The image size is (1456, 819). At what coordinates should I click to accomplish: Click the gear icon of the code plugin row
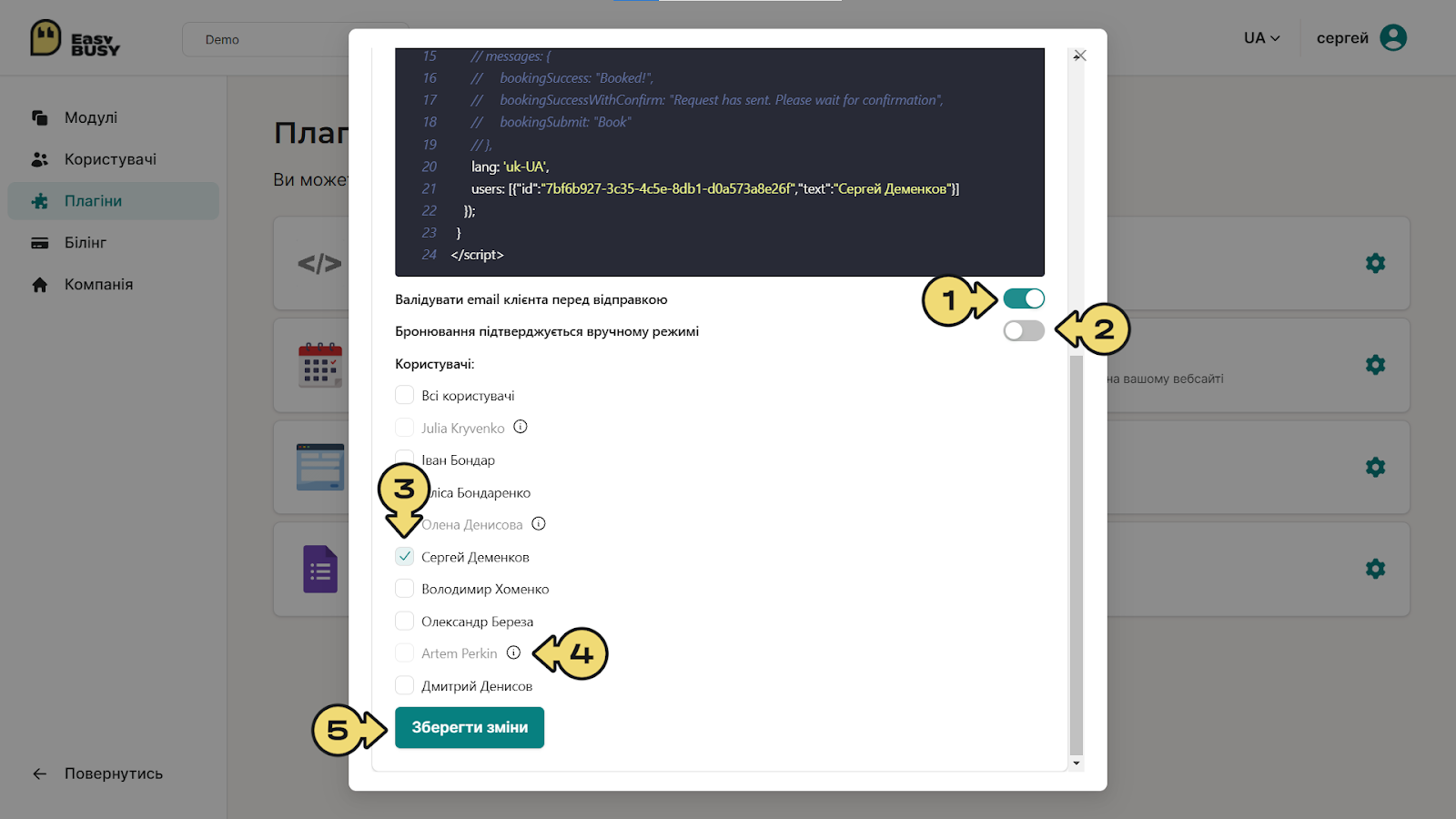pyautogui.click(x=1376, y=263)
